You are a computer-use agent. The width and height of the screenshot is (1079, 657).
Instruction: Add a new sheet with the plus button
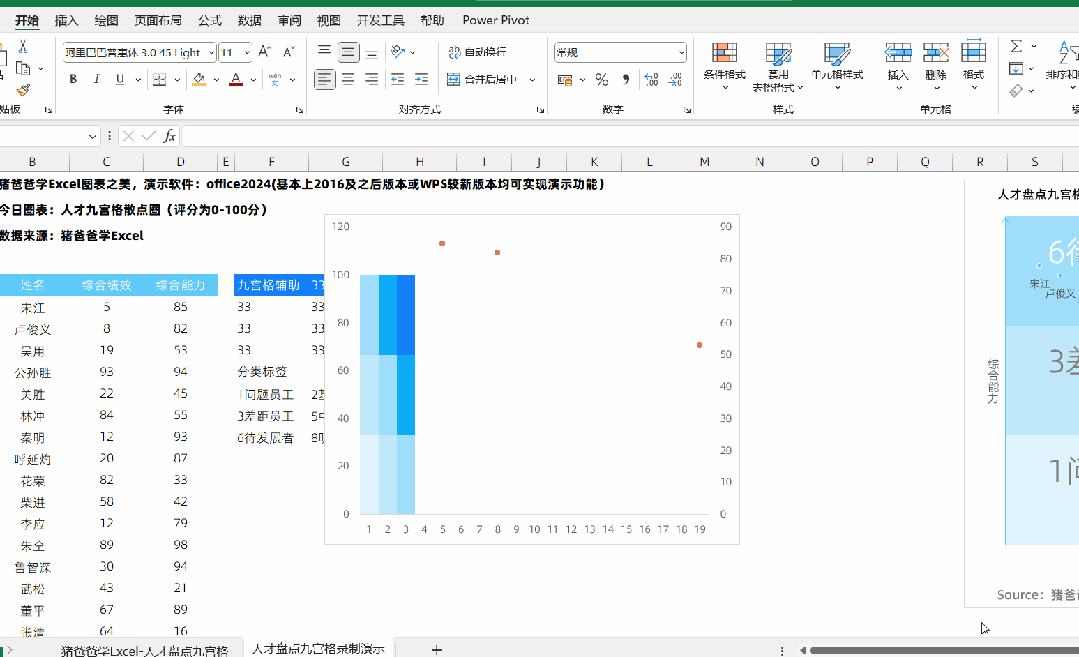click(x=436, y=649)
